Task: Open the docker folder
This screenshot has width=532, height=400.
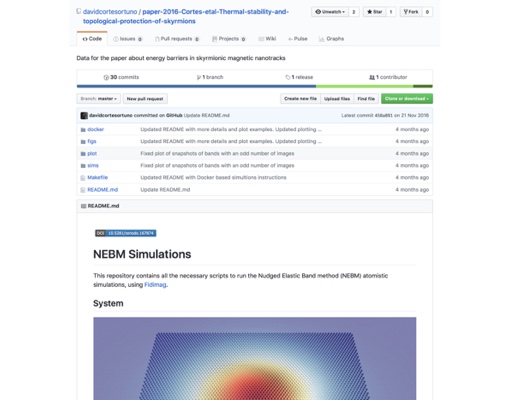Action: pyautogui.click(x=95, y=129)
